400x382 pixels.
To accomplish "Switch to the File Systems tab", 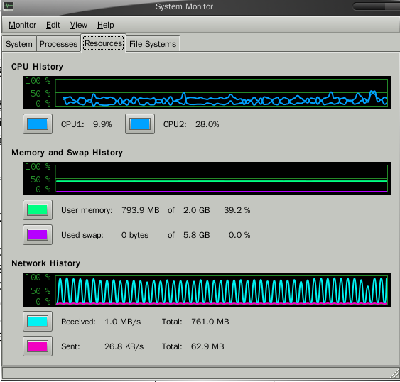I will (x=153, y=44).
